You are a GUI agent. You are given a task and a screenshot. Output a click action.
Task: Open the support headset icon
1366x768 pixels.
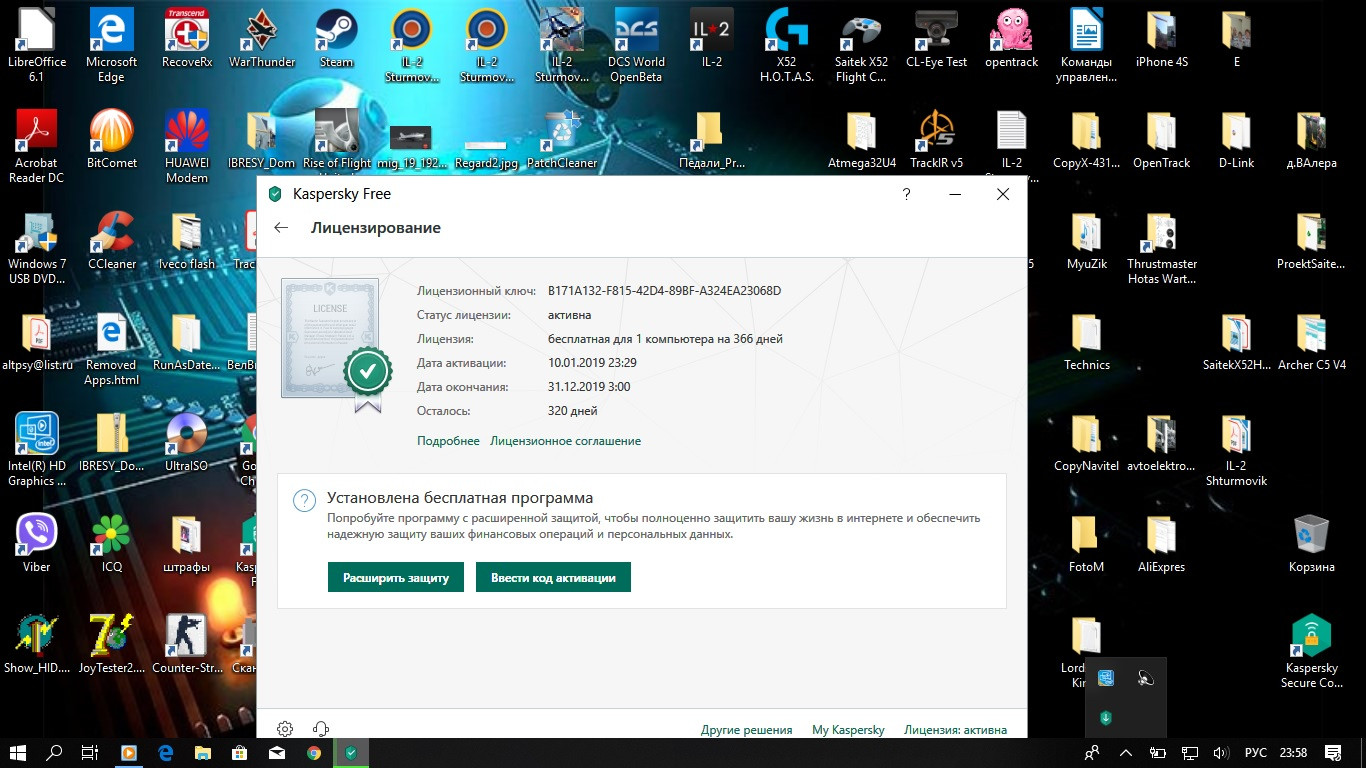tap(321, 729)
